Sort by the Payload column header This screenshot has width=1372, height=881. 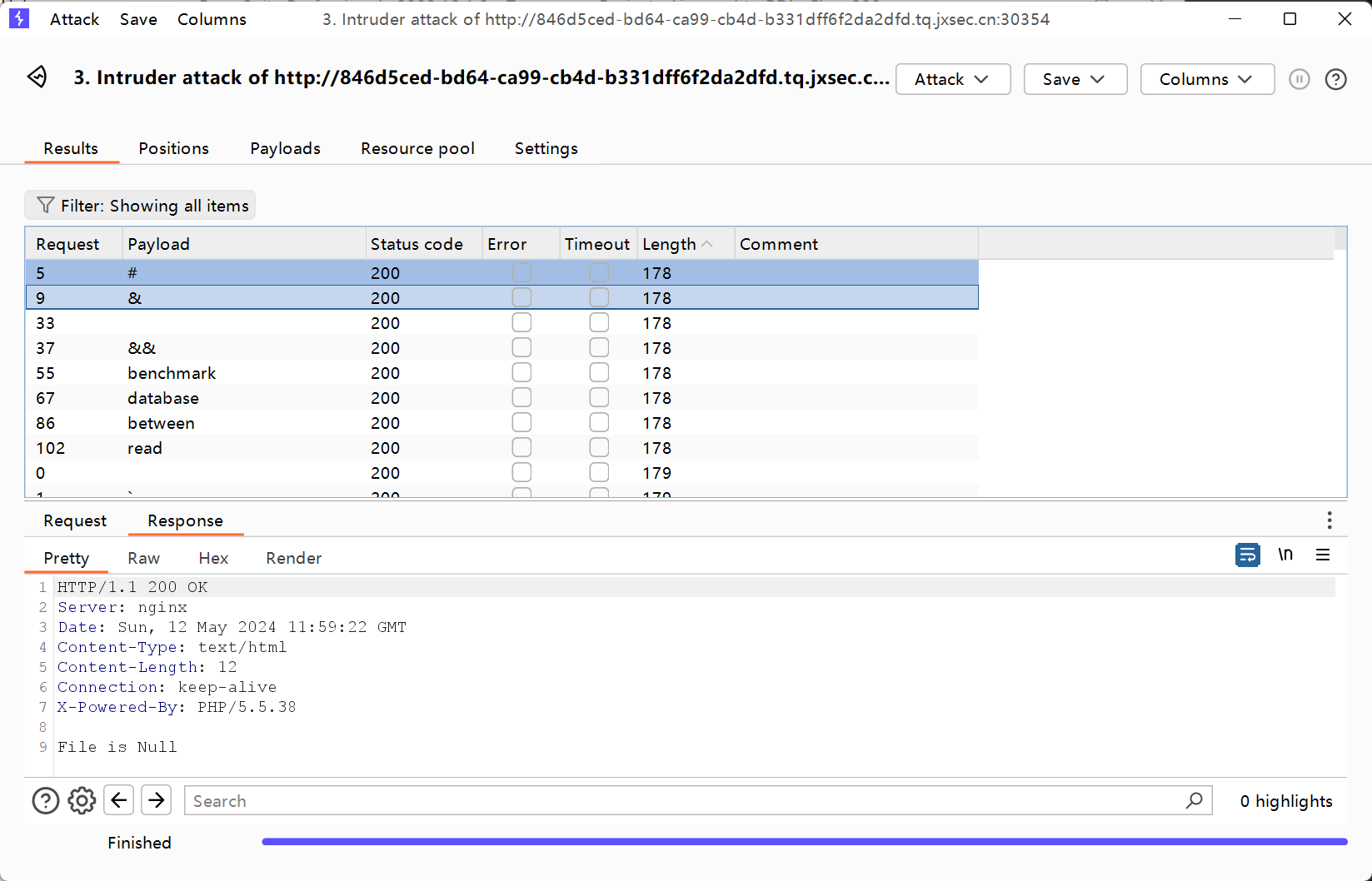coord(244,244)
